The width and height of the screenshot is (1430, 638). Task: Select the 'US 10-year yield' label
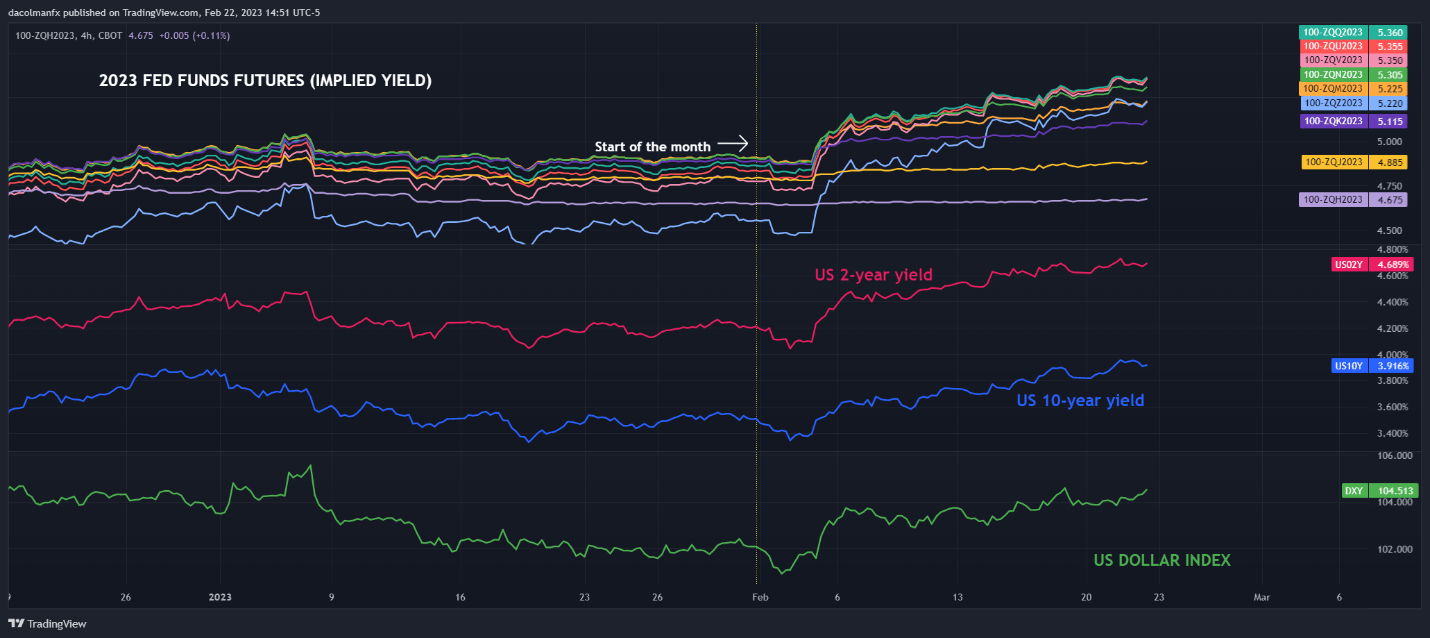[x=1080, y=400]
